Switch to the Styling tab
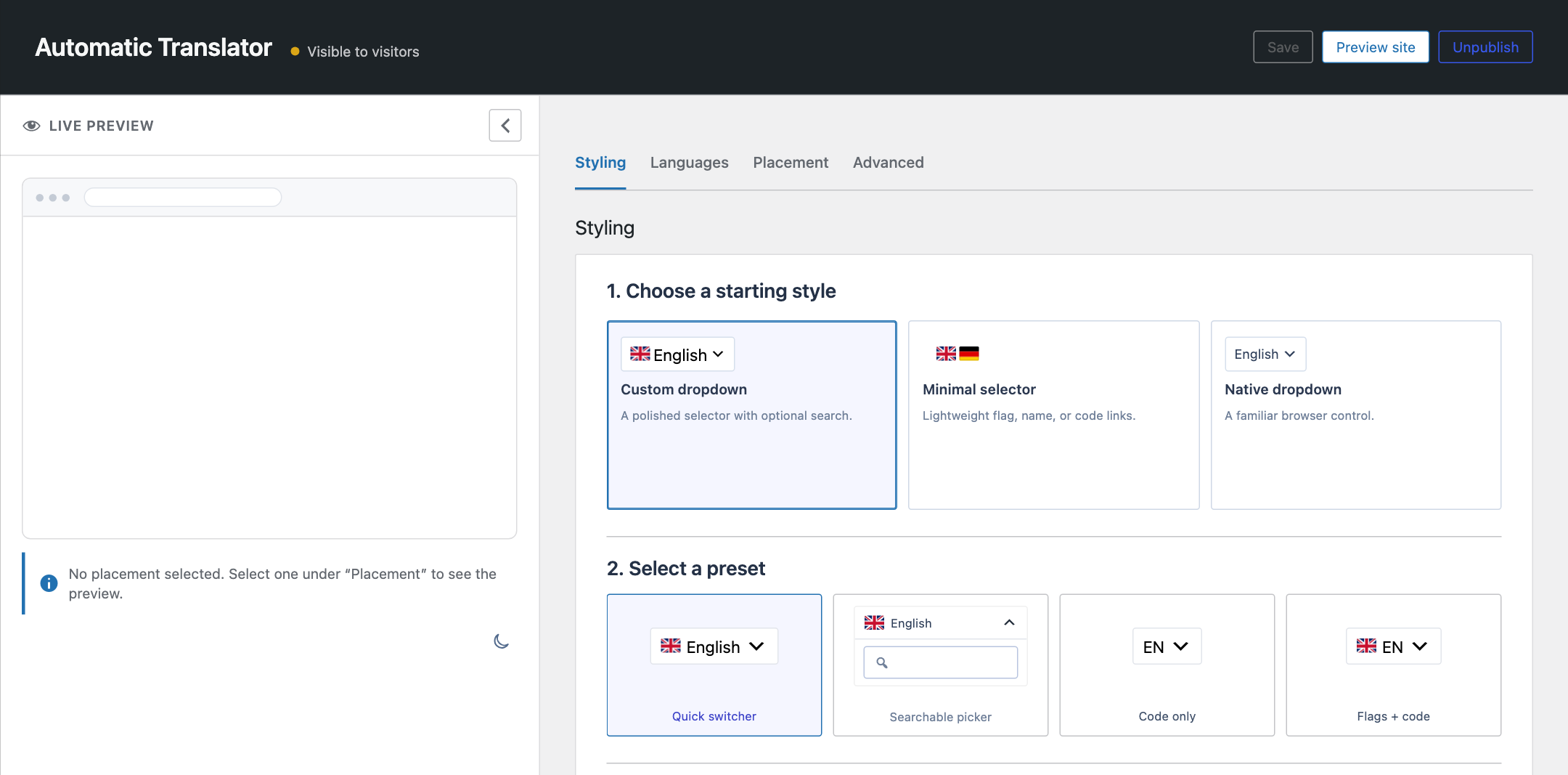Screen dimensions: 1568x775 600,163
